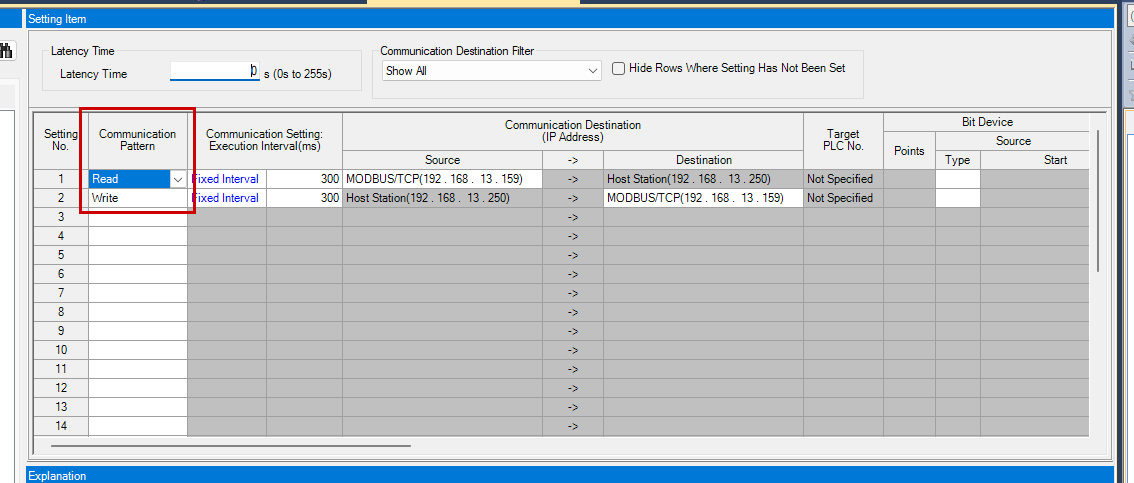Click the Communication Pattern cell of row 6
This screenshot has width=1134, height=483.
point(138,273)
